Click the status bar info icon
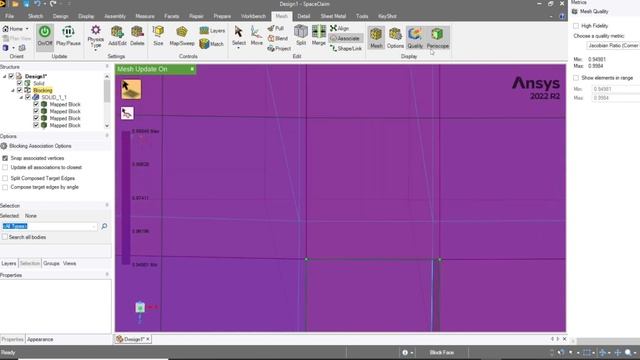Viewport: 640px width, 360px height. click(405, 352)
